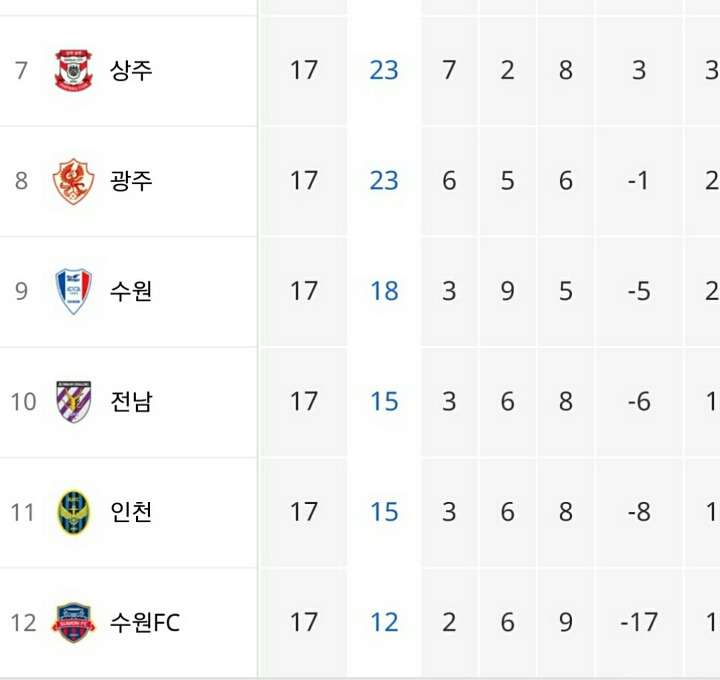Image resolution: width=720 pixels, height=680 pixels.
Task: Open the 광주 team name link
Action: (131, 181)
